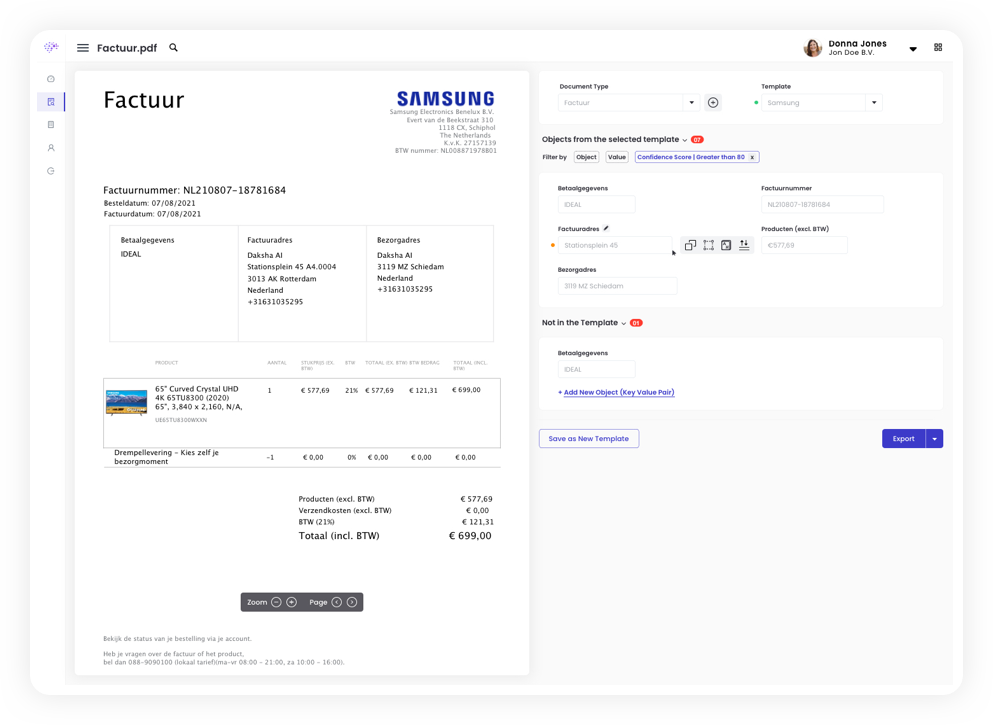Open the Donna Jones account menu

[912, 49]
